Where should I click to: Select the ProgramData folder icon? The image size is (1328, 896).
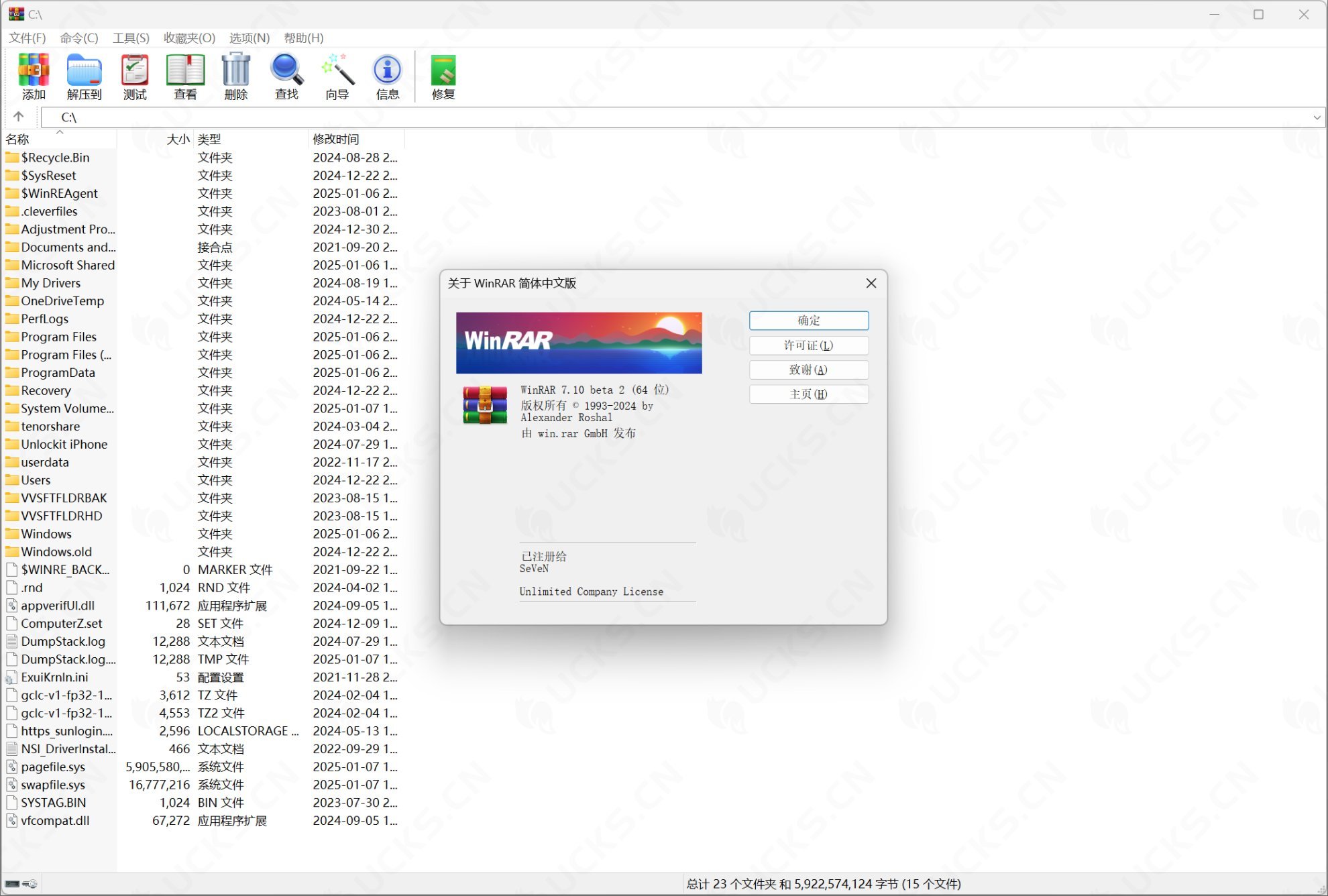pos(12,372)
